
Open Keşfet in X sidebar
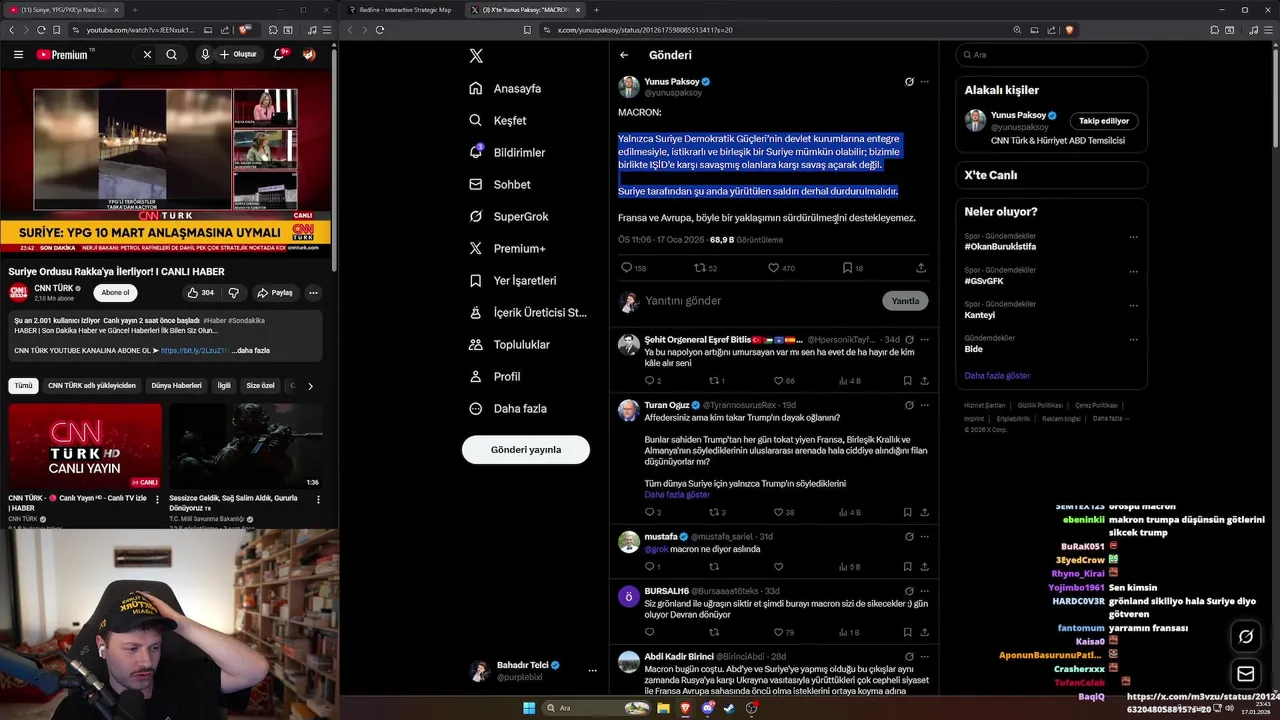497,120
